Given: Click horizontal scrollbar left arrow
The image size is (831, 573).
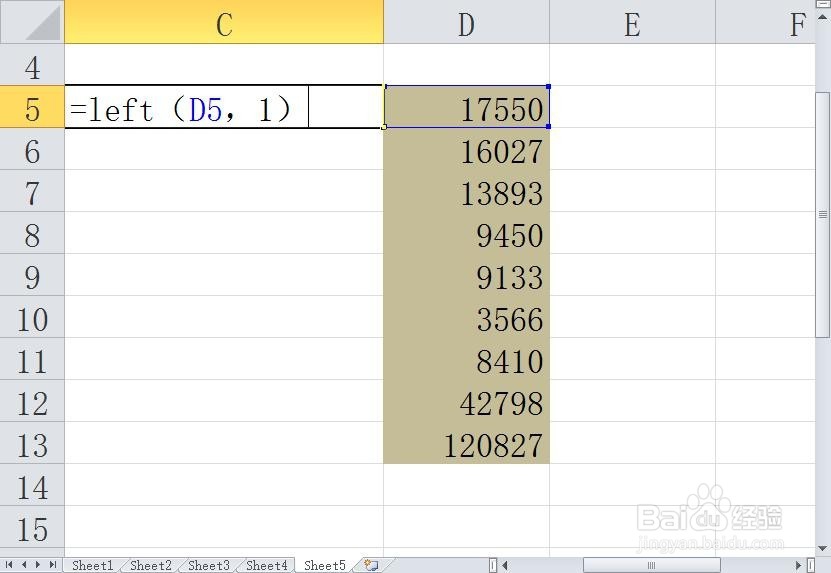Looking at the screenshot, I should tap(505, 566).
